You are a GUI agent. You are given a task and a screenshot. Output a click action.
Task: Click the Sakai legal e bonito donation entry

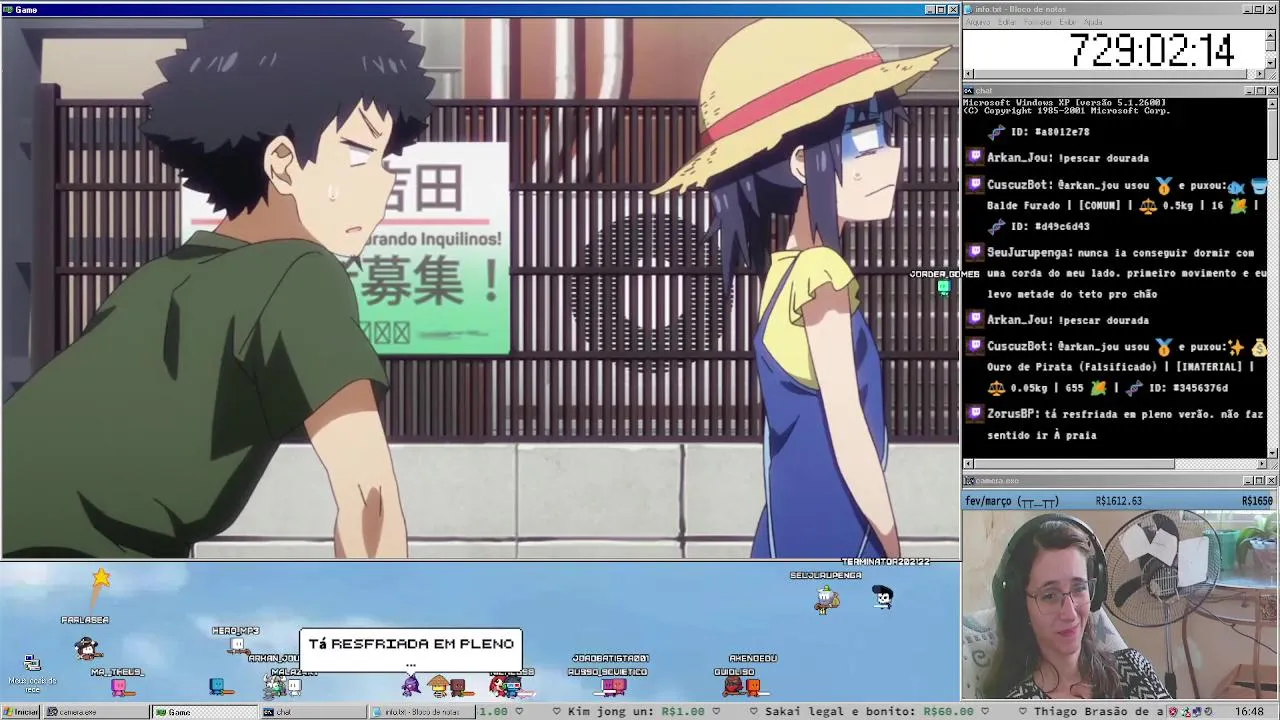tap(868, 712)
